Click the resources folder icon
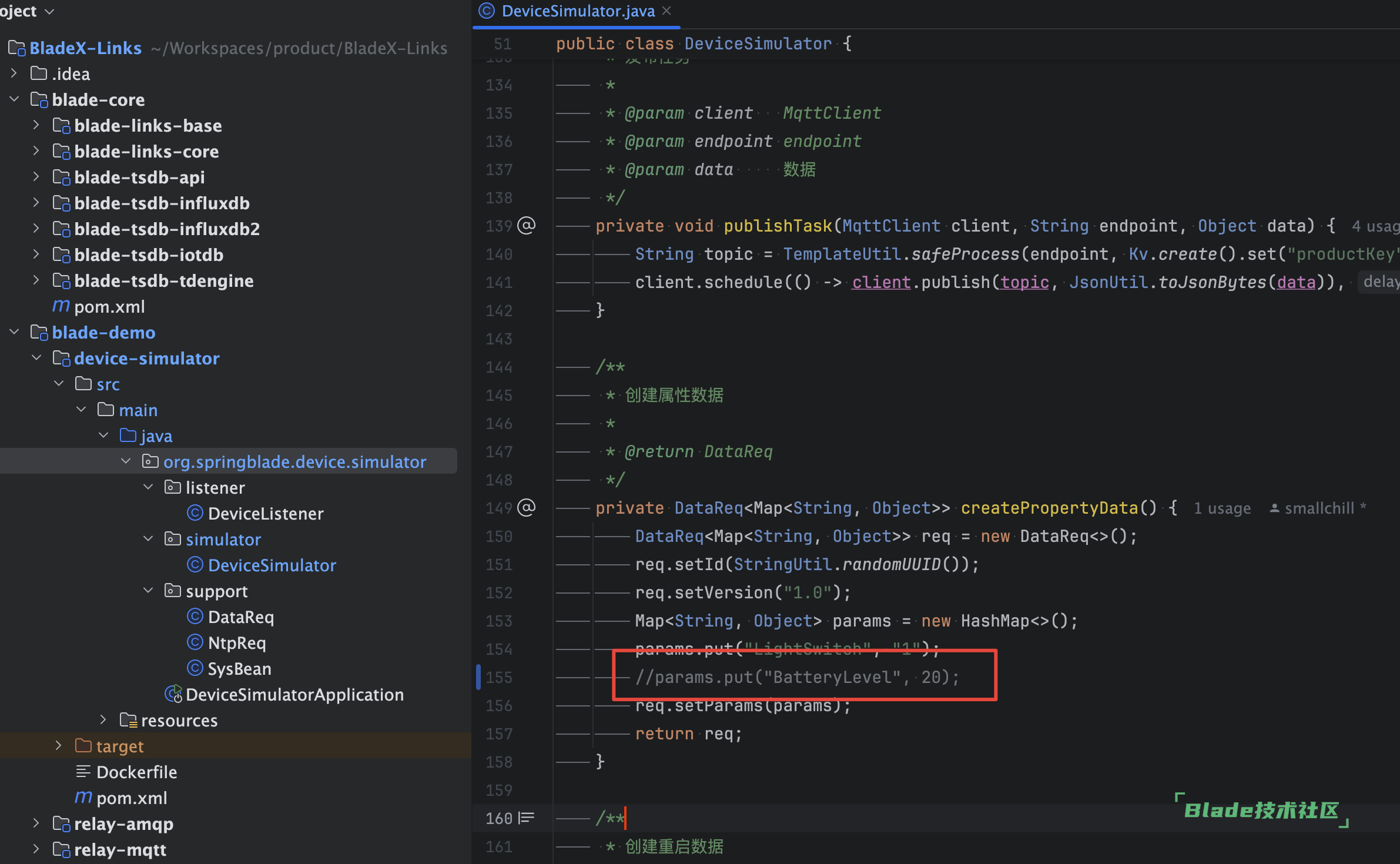 tap(128, 720)
